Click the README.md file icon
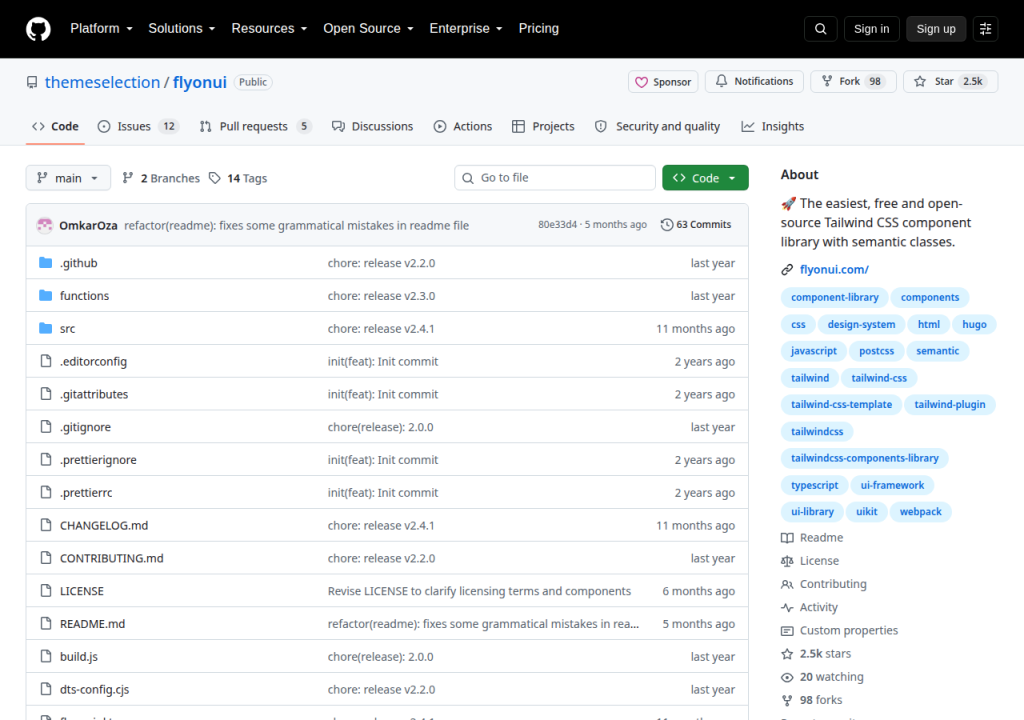This screenshot has height=720, width=1024. (x=46, y=623)
